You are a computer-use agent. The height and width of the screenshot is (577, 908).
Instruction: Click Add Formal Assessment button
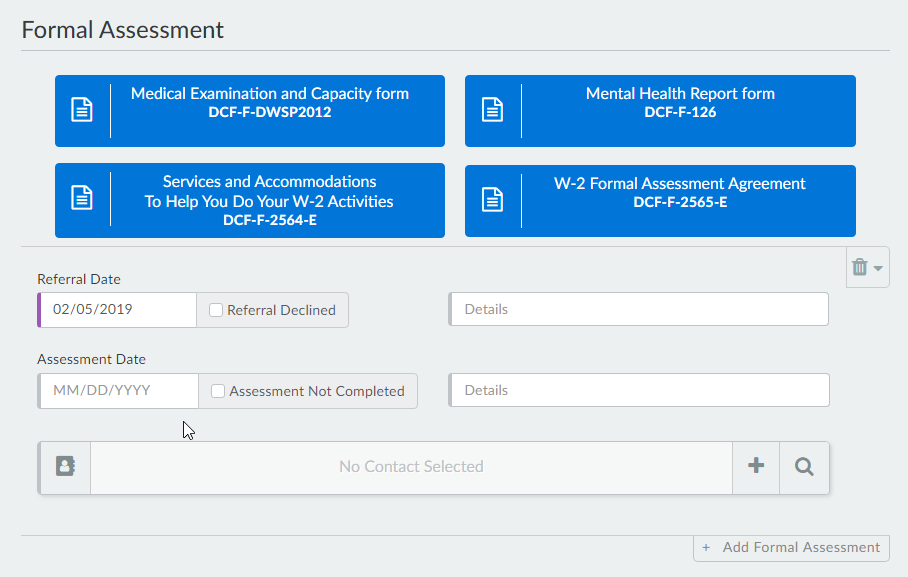coord(791,547)
